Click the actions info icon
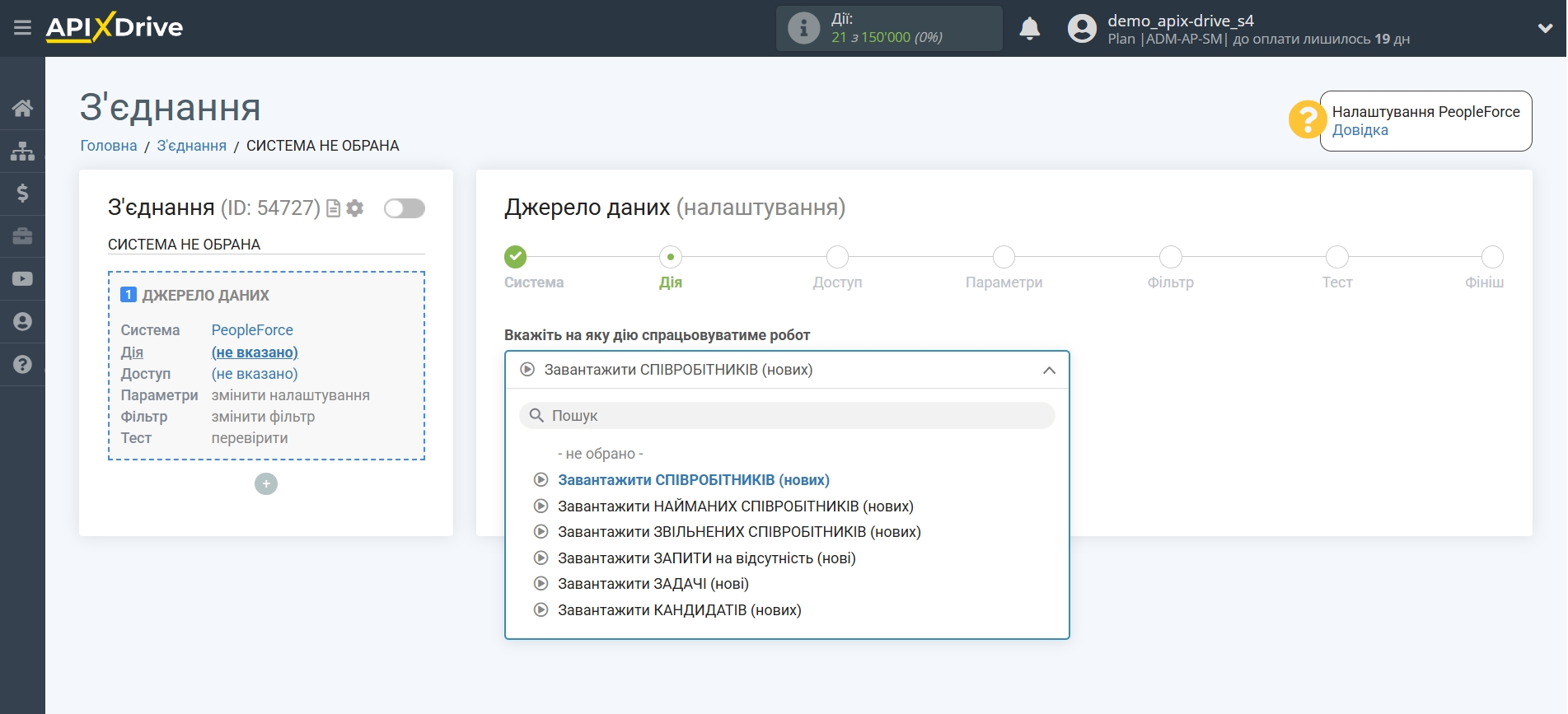 click(803, 28)
